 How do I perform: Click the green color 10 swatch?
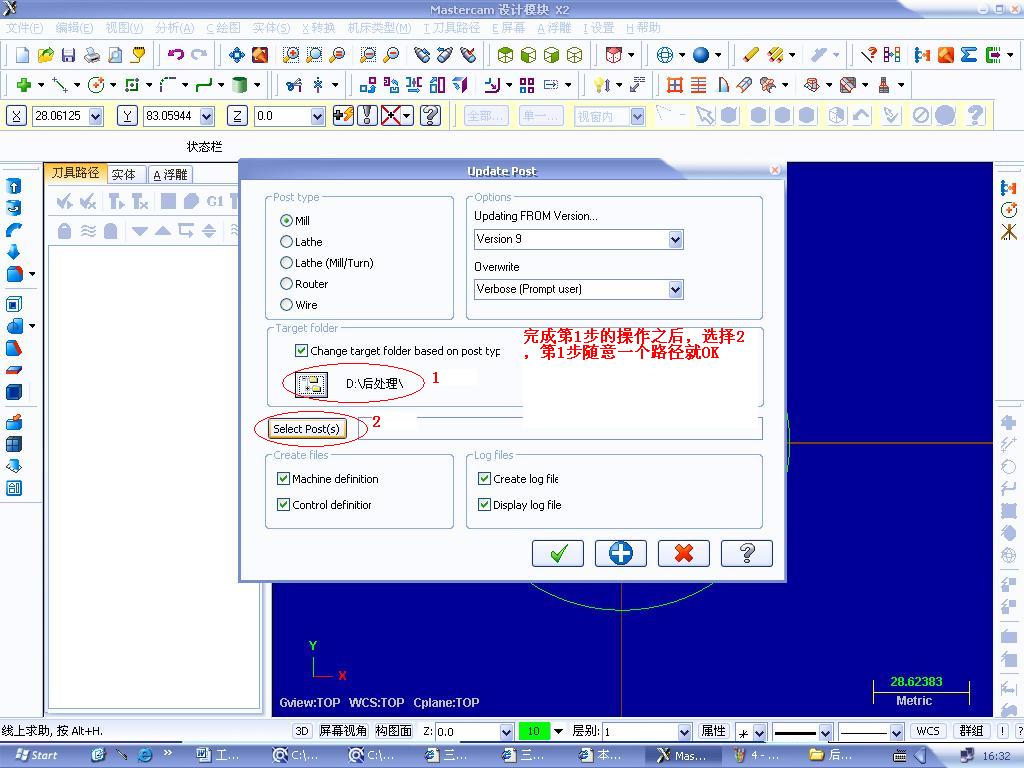[534, 731]
